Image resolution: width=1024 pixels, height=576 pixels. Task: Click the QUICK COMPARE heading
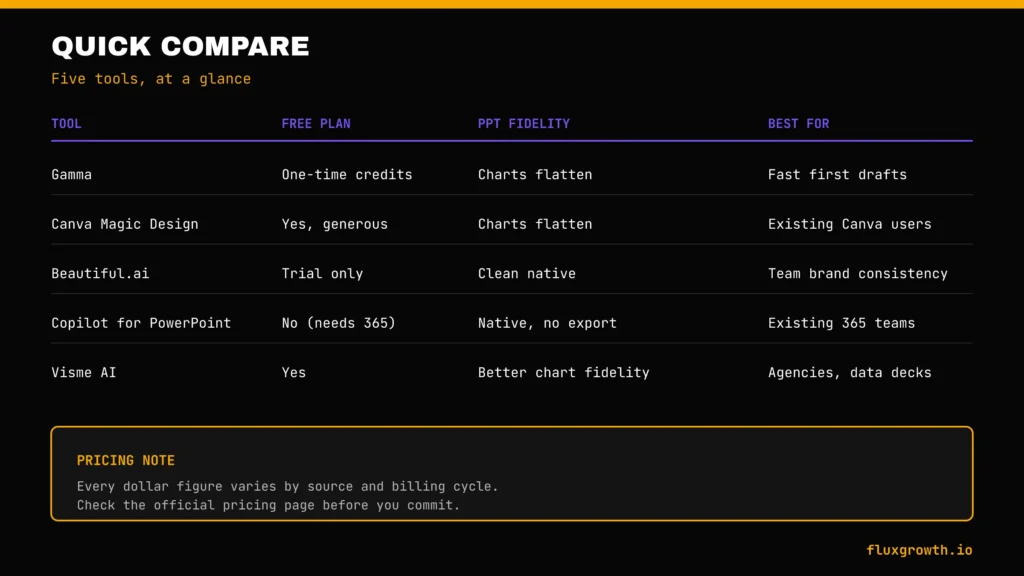pyautogui.click(x=180, y=46)
